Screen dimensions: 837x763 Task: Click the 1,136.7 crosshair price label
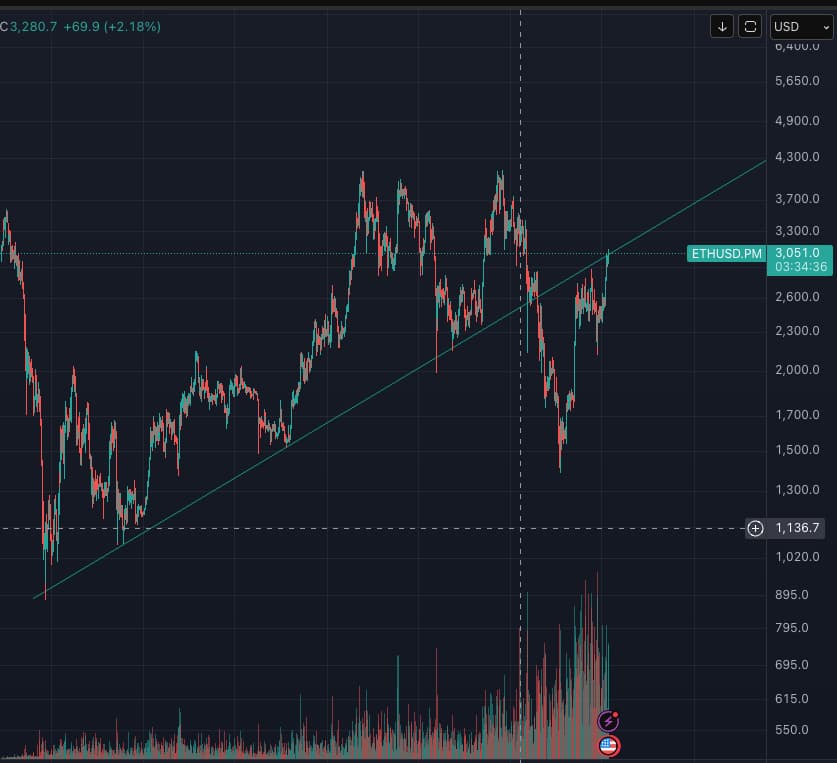pyautogui.click(x=797, y=528)
